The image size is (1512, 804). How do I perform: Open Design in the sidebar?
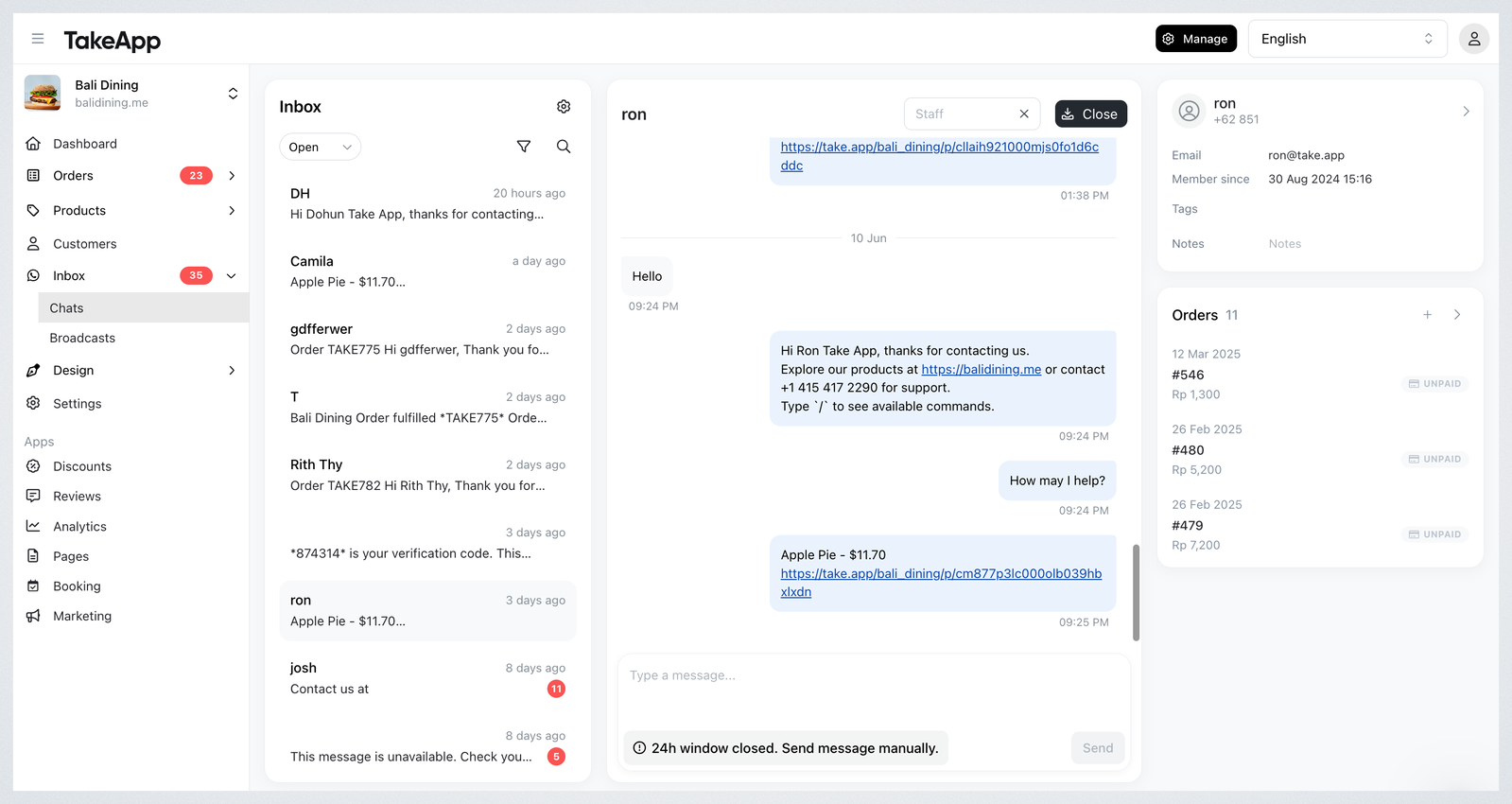74,371
